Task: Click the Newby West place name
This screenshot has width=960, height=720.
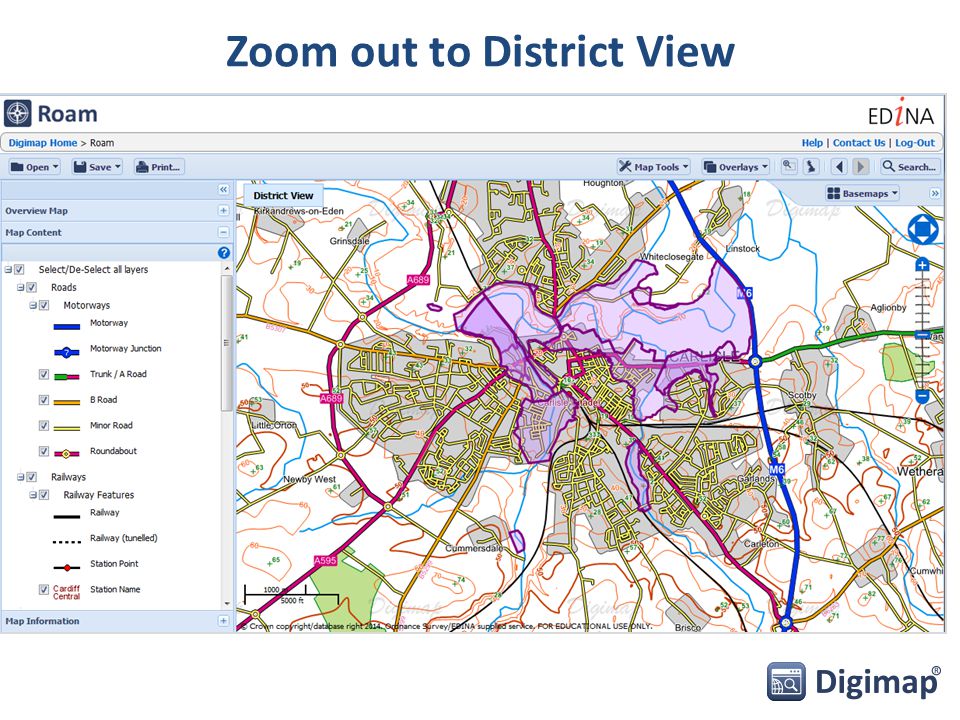Action: coord(309,479)
